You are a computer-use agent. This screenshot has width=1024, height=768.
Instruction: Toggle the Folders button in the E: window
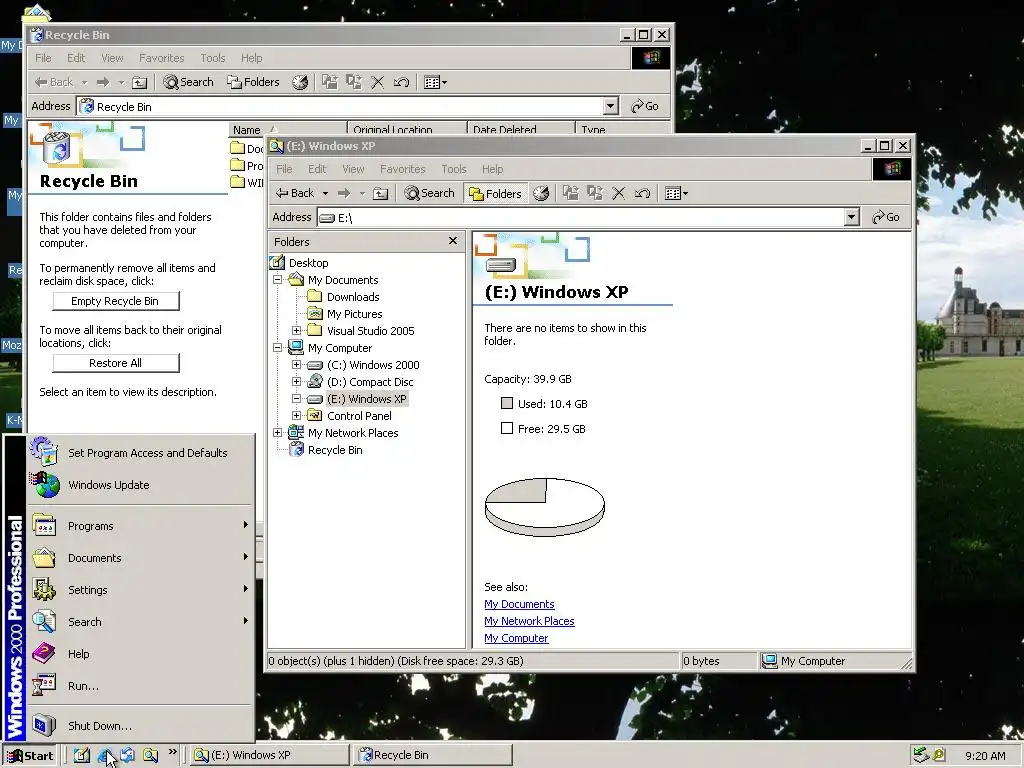coord(495,193)
